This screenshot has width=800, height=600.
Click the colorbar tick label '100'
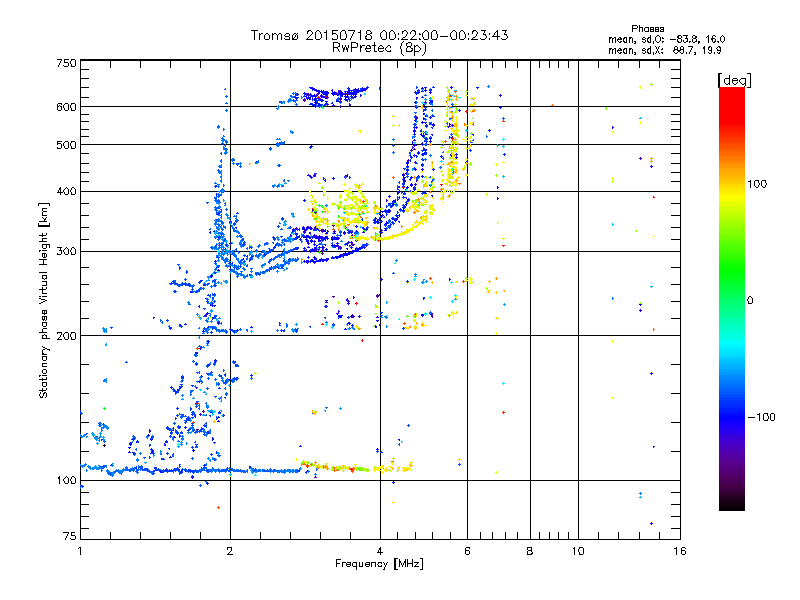pos(757,184)
